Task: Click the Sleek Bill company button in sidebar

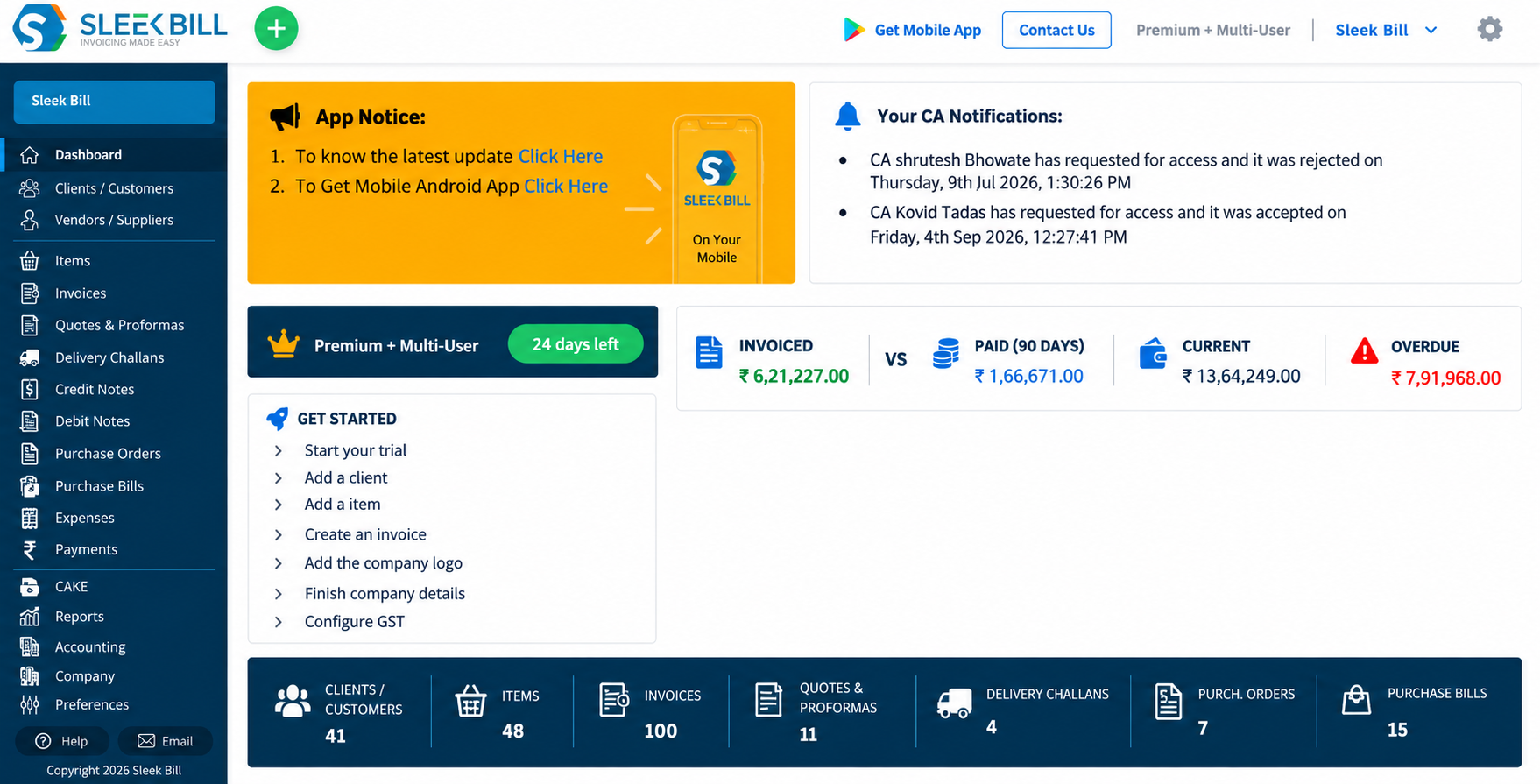Action: pyautogui.click(x=114, y=102)
